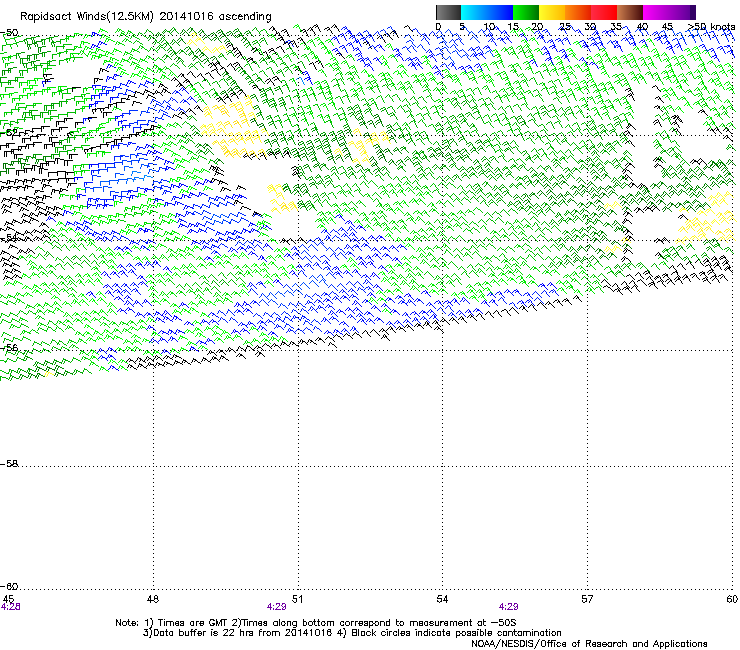Click the '-54' latitude label

pyautogui.click(x=9, y=238)
